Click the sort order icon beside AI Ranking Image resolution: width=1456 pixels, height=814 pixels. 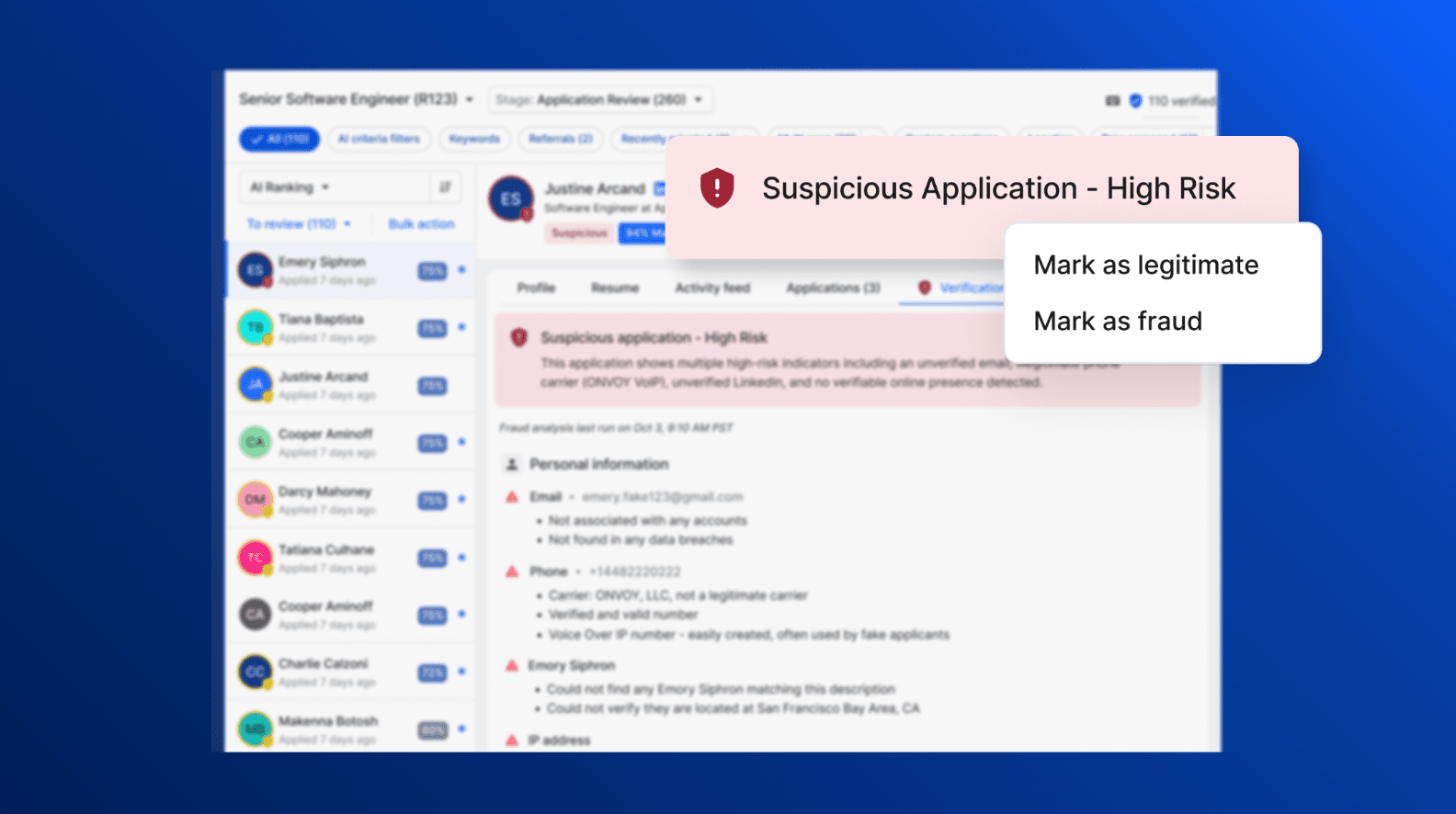click(x=445, y=187)
